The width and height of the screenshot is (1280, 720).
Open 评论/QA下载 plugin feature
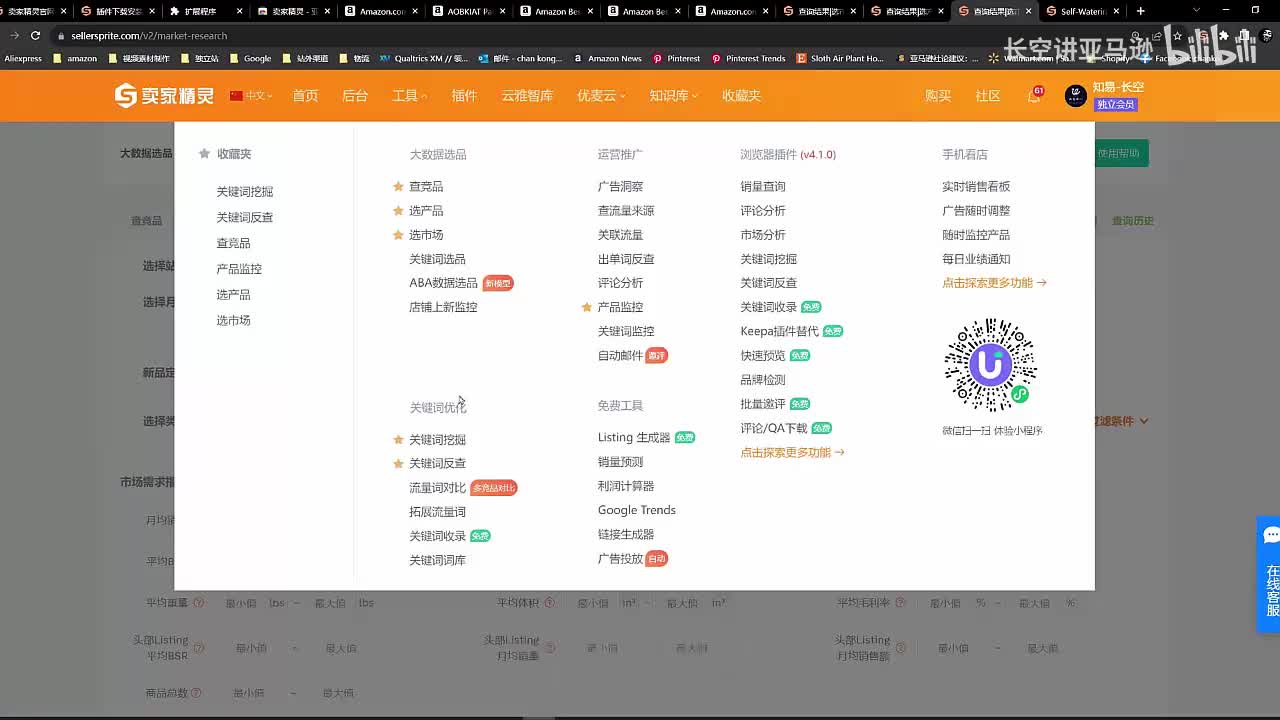(773, 428)
